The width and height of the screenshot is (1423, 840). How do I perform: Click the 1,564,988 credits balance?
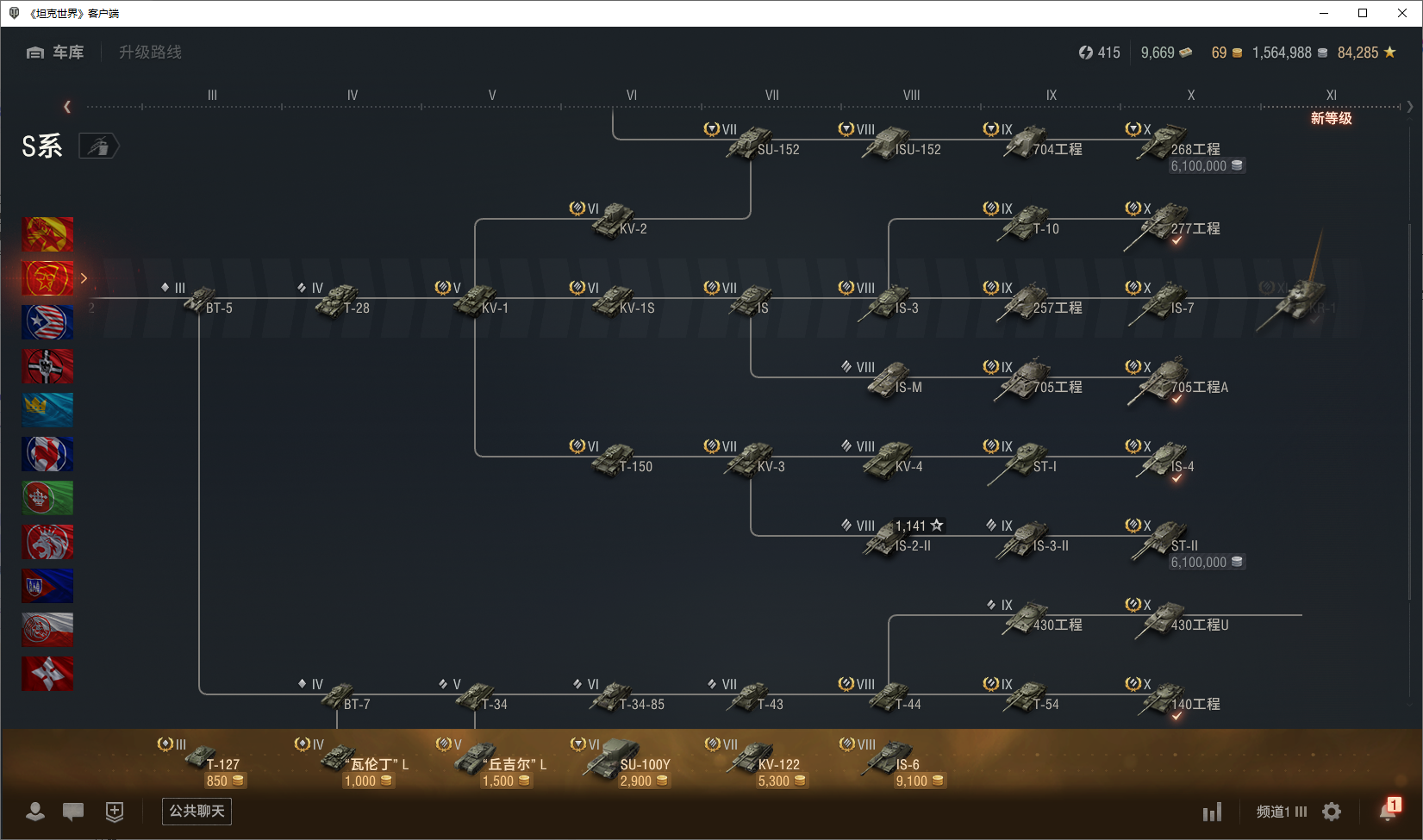click(x=1289, y=53)
